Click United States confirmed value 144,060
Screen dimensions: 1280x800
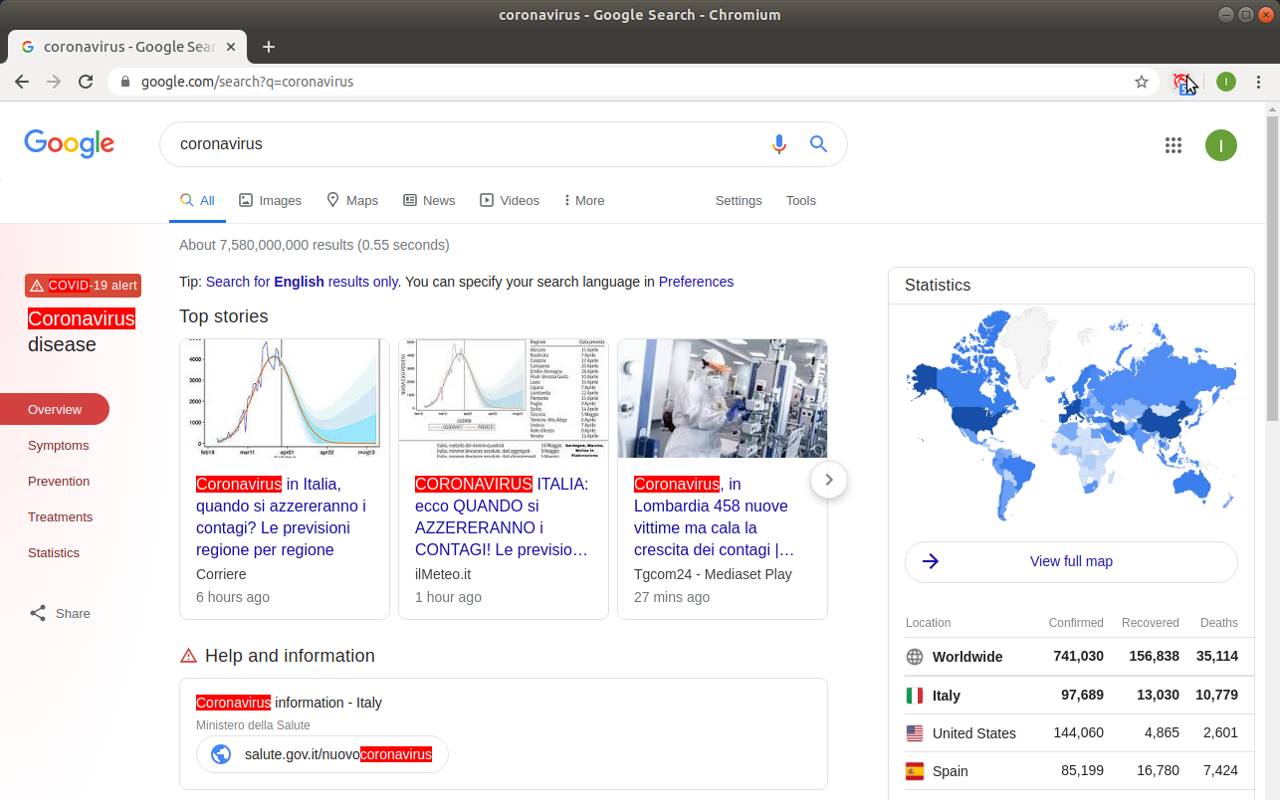click(x=1078, y=733)
